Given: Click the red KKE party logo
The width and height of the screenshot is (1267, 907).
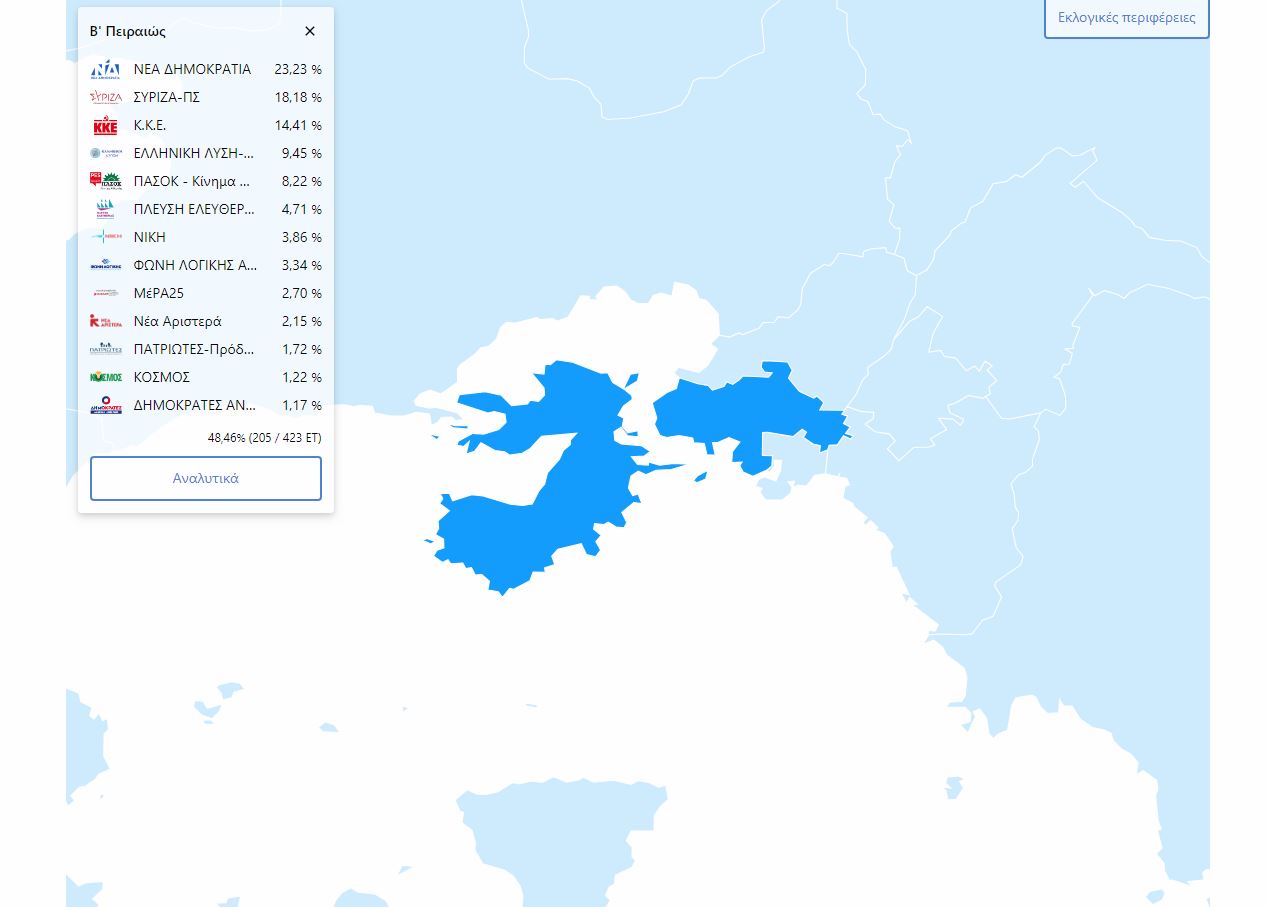Looking at the screenshot, I should coord(106,126).
